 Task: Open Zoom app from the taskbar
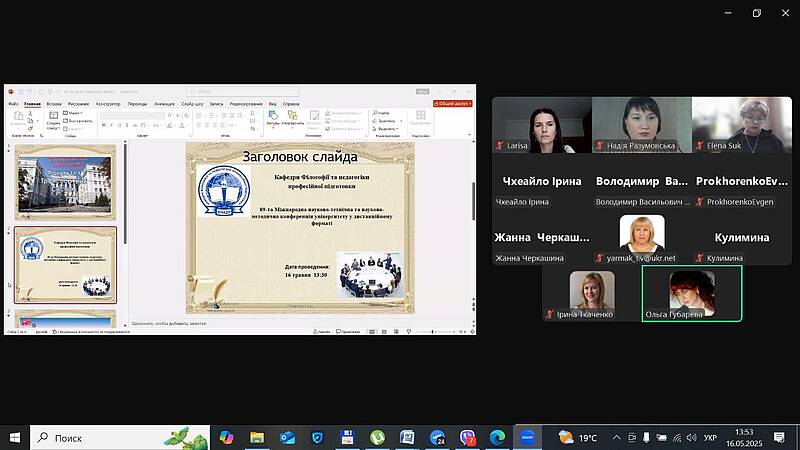pyautogui.click(x=526, y=437)
